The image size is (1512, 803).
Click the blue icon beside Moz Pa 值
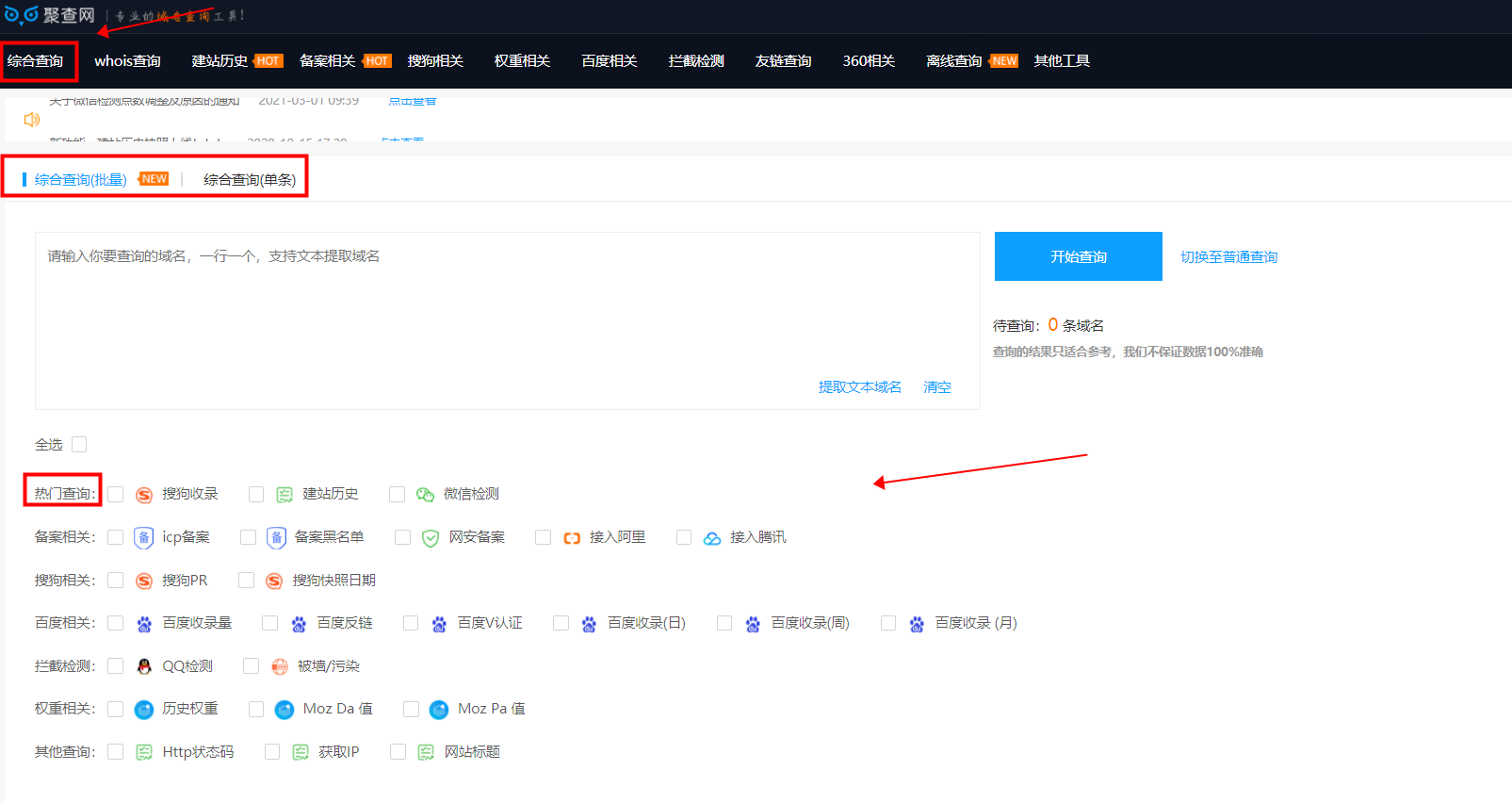pyautogui.click(x=439, y=710)
